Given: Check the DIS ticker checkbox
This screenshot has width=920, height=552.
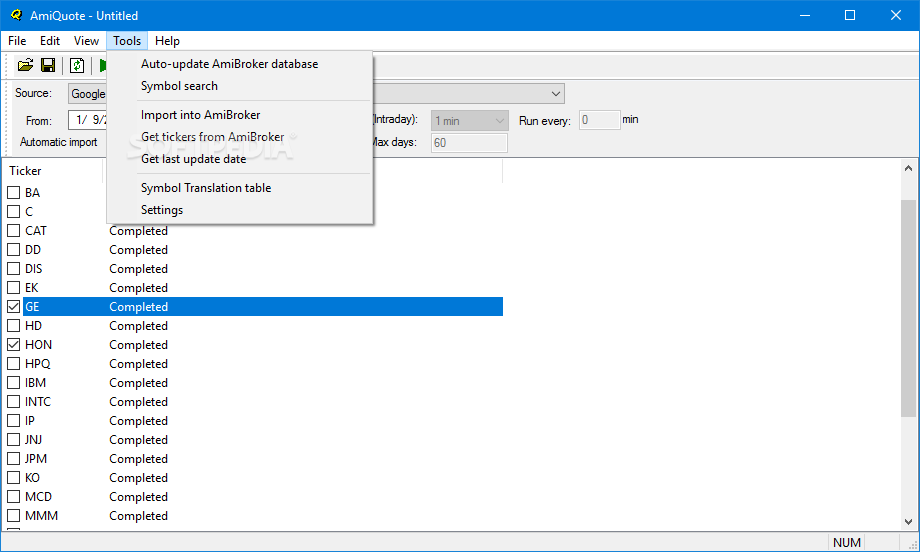Looking at the screenshot, I should [x=13, y=268].
